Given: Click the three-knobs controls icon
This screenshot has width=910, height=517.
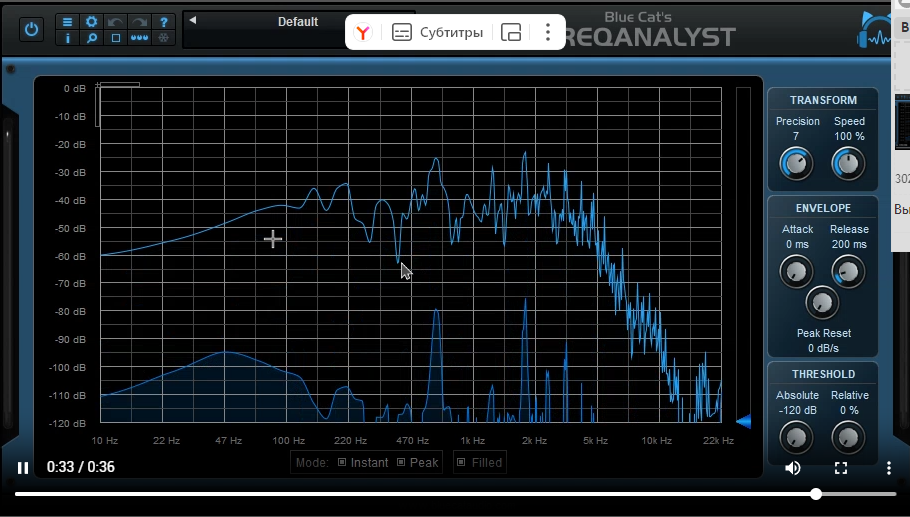Looking at the screenshot, I should (139, 38).
